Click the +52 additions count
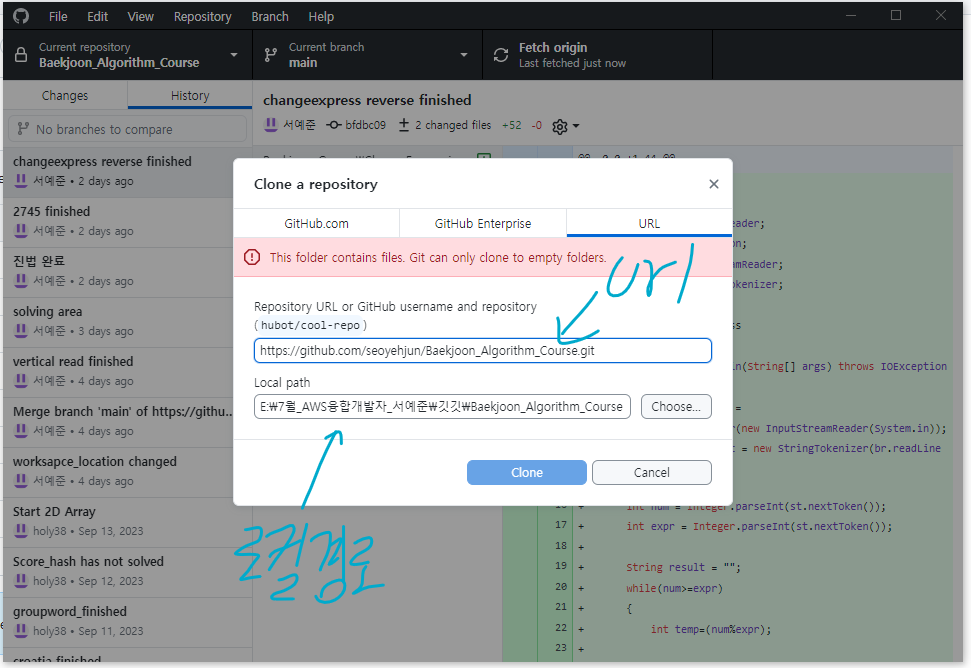971x668 pixels. 512,125
